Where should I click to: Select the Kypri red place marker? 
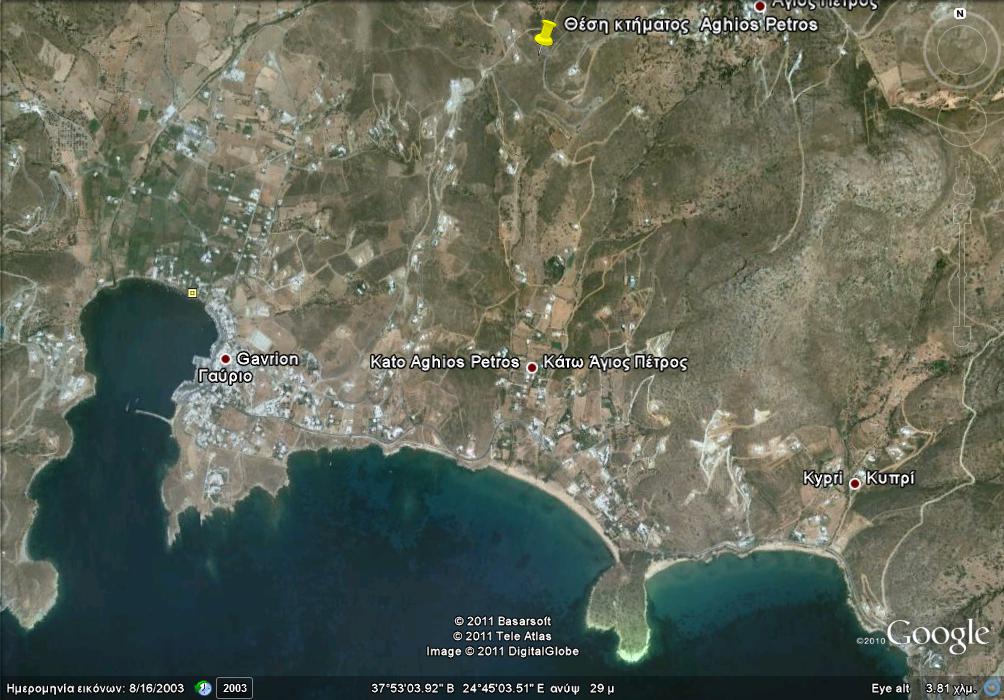click(x=855, y=484)
